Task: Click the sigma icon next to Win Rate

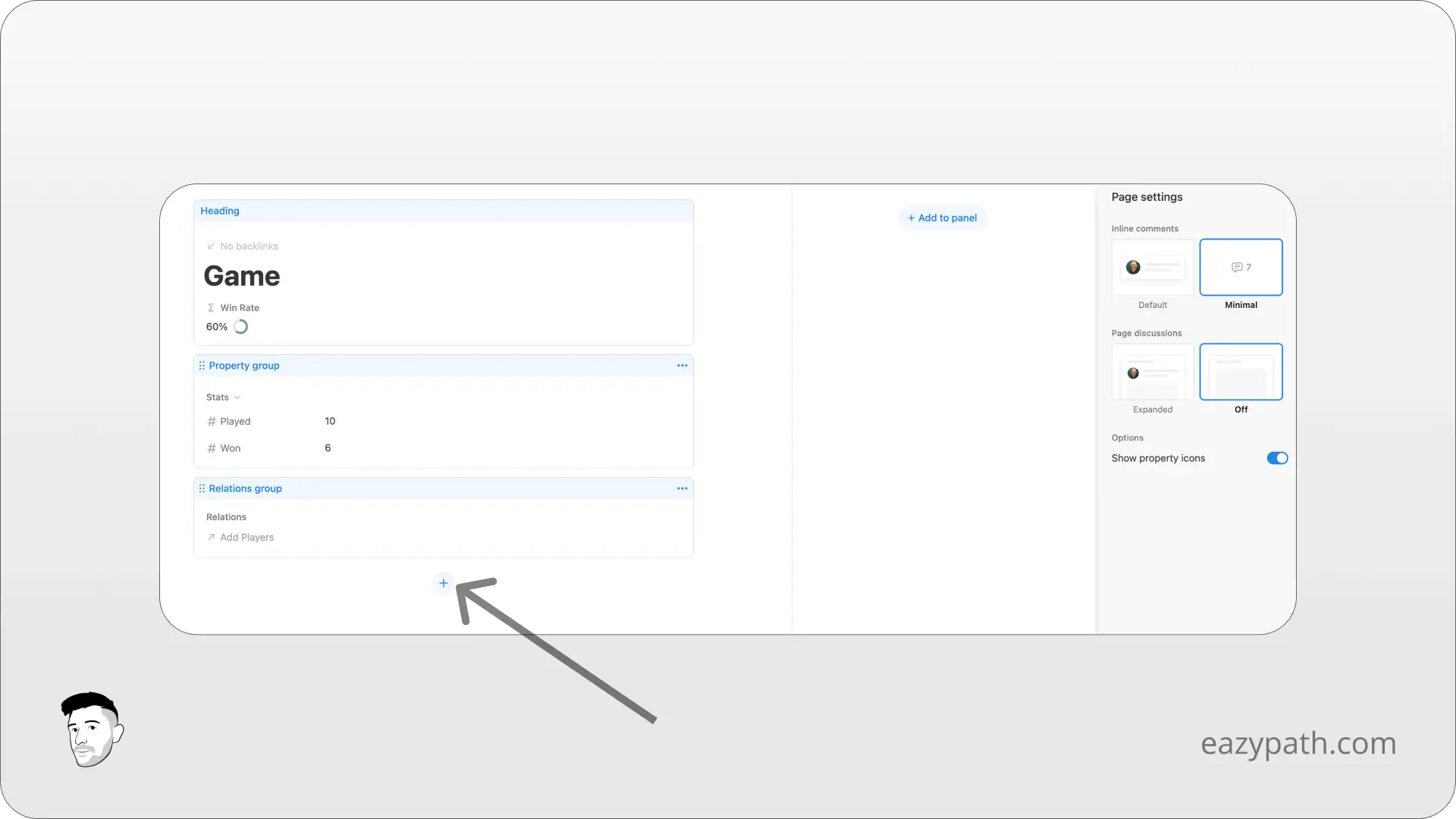Action: click(210, 307)
